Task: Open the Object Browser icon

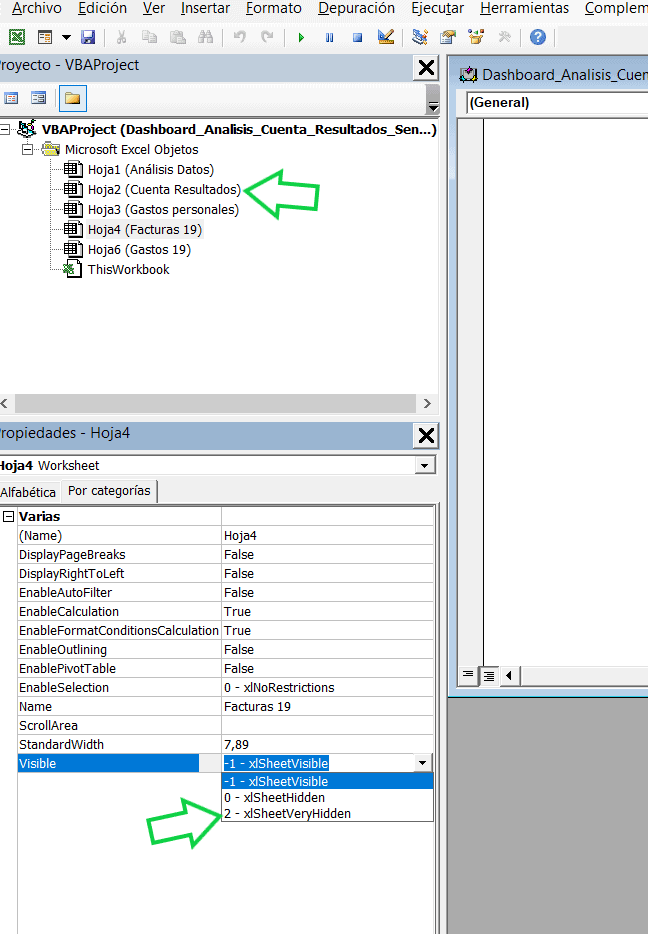Action: [x=476, y=38]
